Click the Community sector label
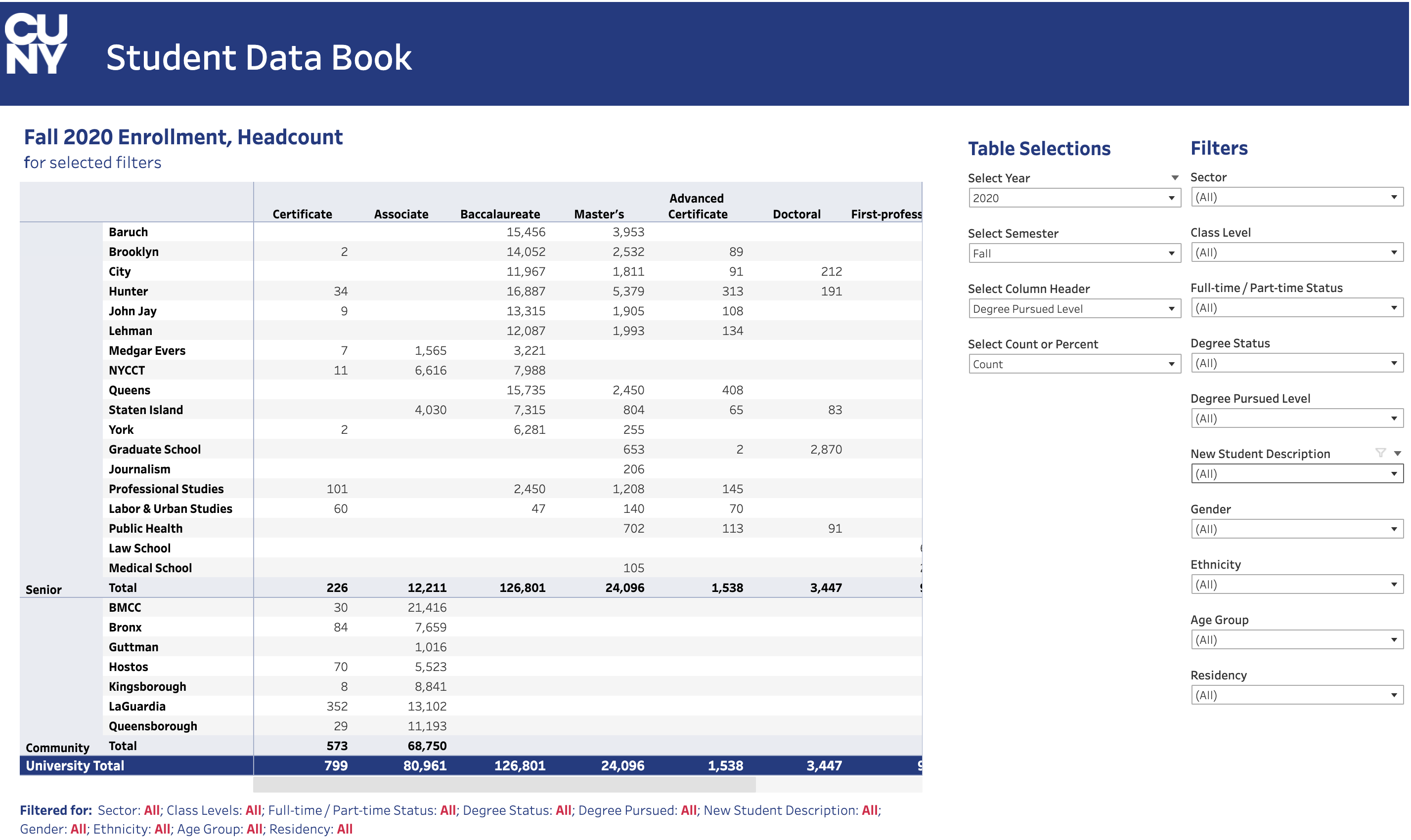The width and height of the screenshot is (1411, 840). [57, 748]
